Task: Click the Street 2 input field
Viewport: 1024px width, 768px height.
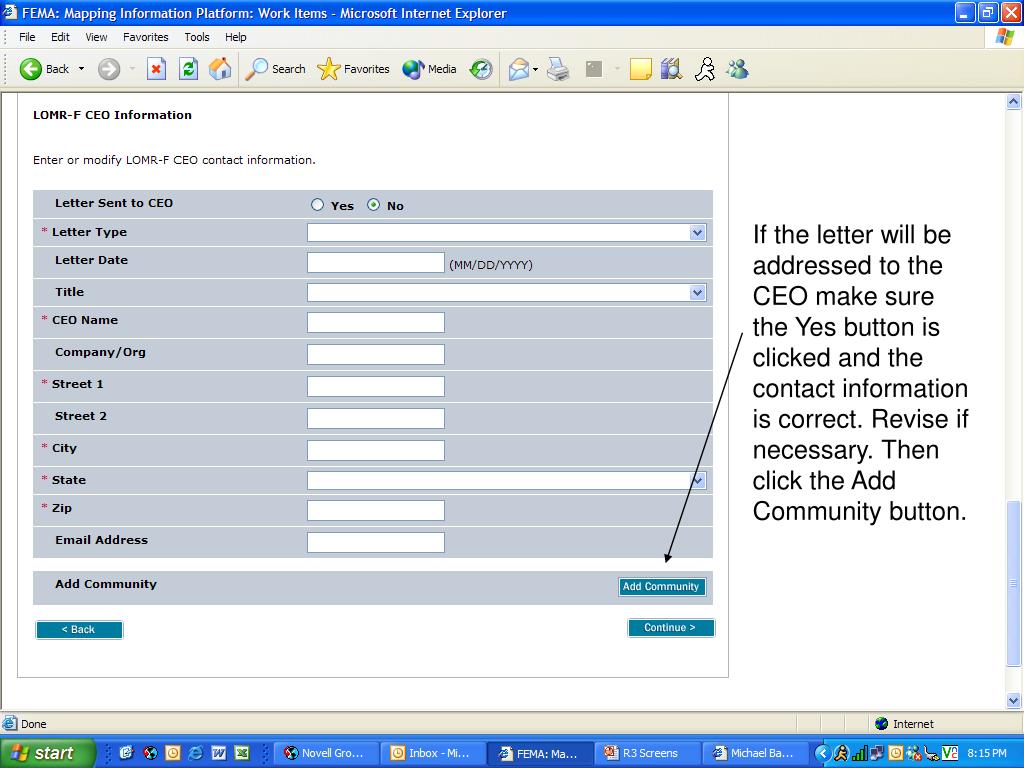Action: pos(376,418)
